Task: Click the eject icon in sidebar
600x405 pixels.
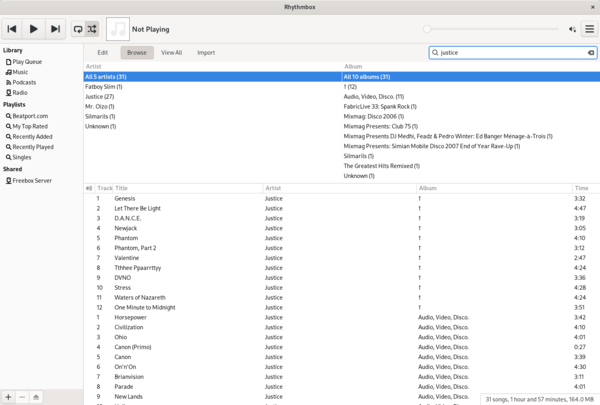Action: tap(37, 397)
